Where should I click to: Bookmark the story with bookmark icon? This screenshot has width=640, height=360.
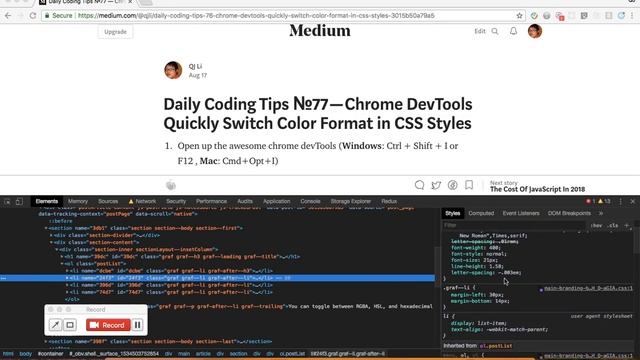(x=469, y=185)
